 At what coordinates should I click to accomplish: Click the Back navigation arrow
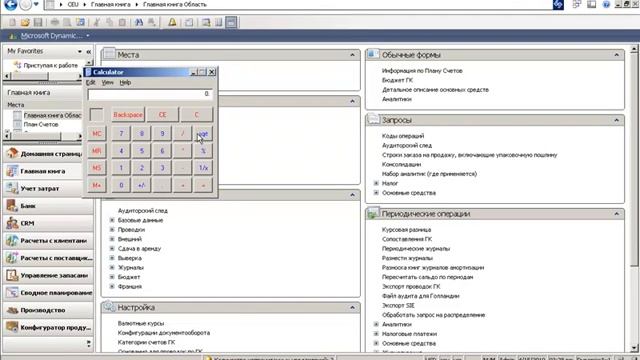point(10,4)
